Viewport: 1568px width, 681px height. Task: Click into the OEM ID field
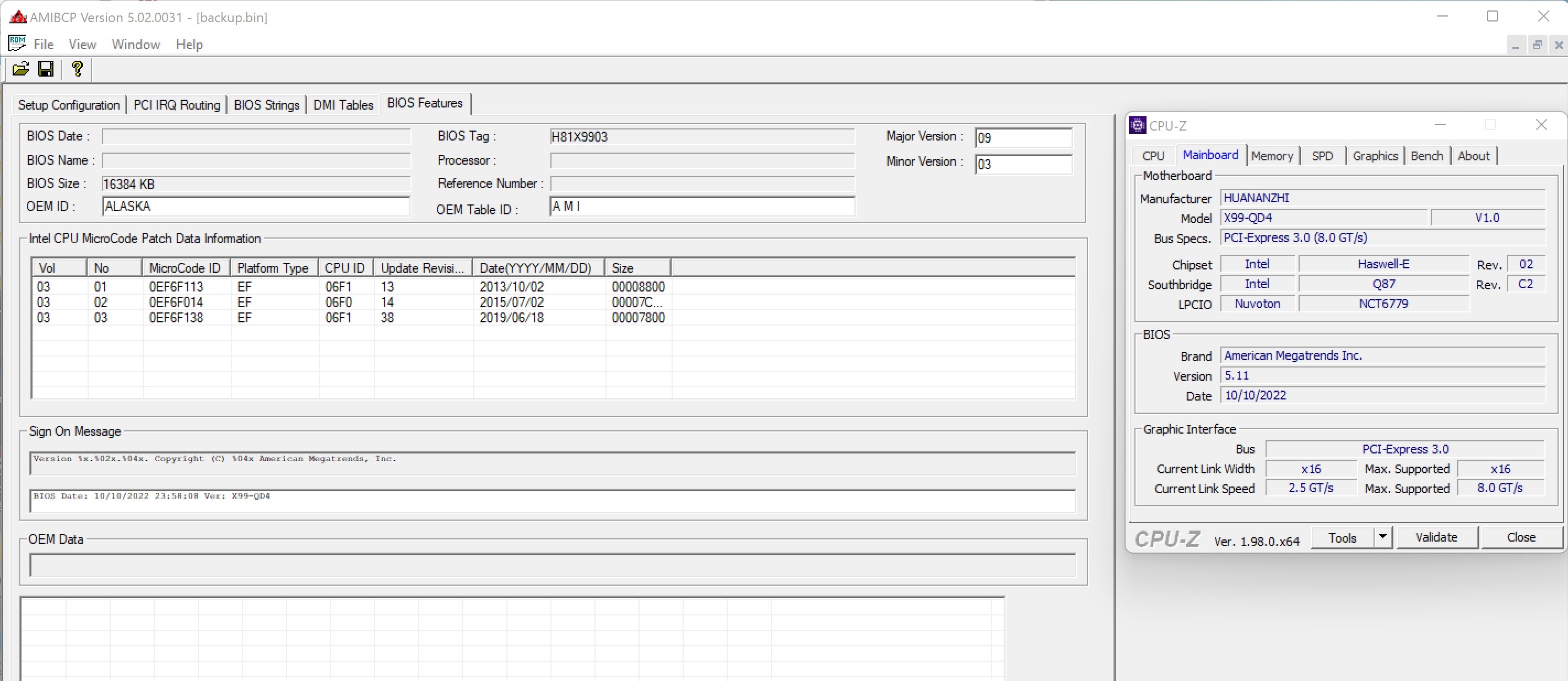coord(256,206)
